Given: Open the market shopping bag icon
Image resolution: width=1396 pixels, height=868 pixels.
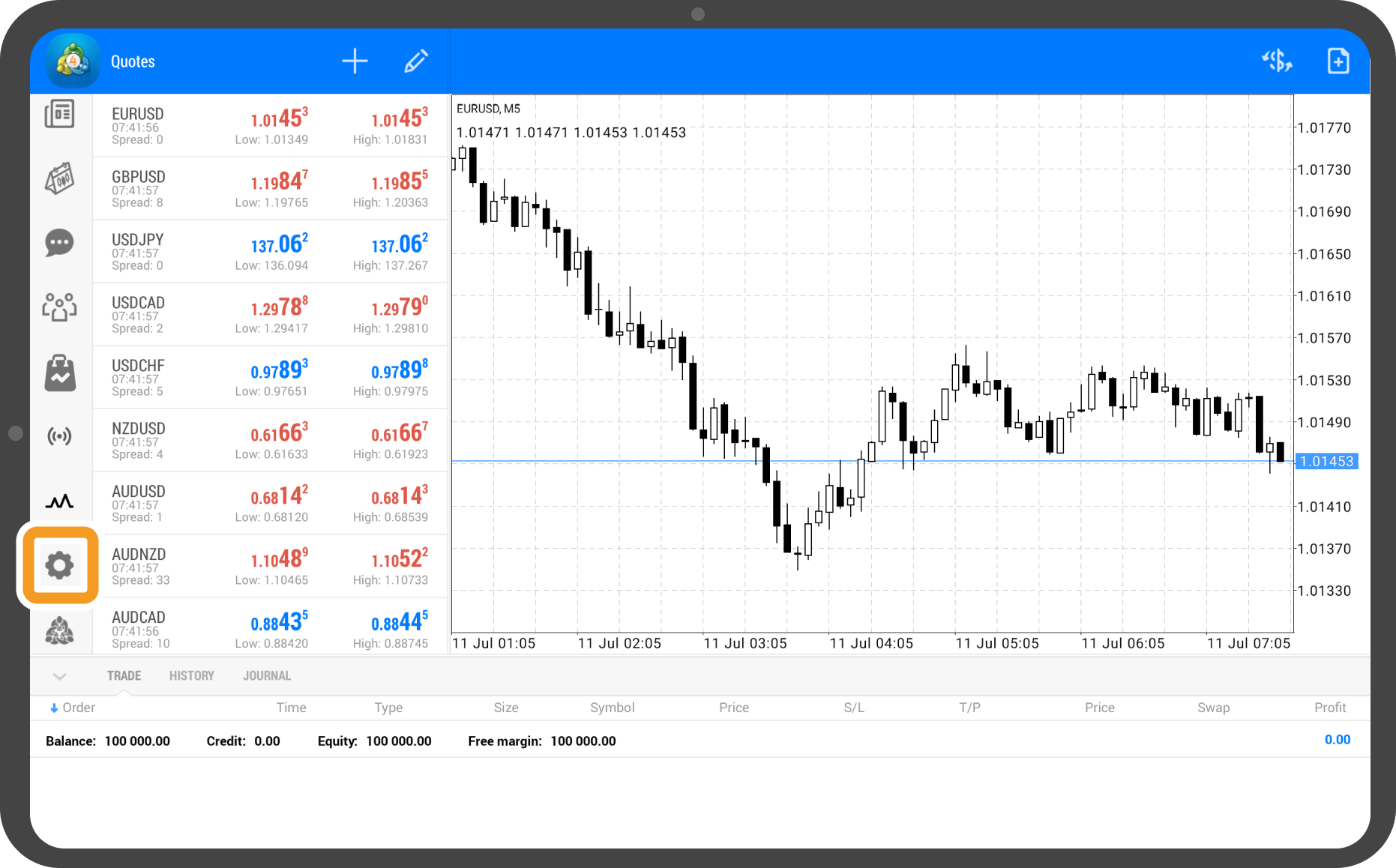Looking at the screenshot, I should click(x=59, y=373).
